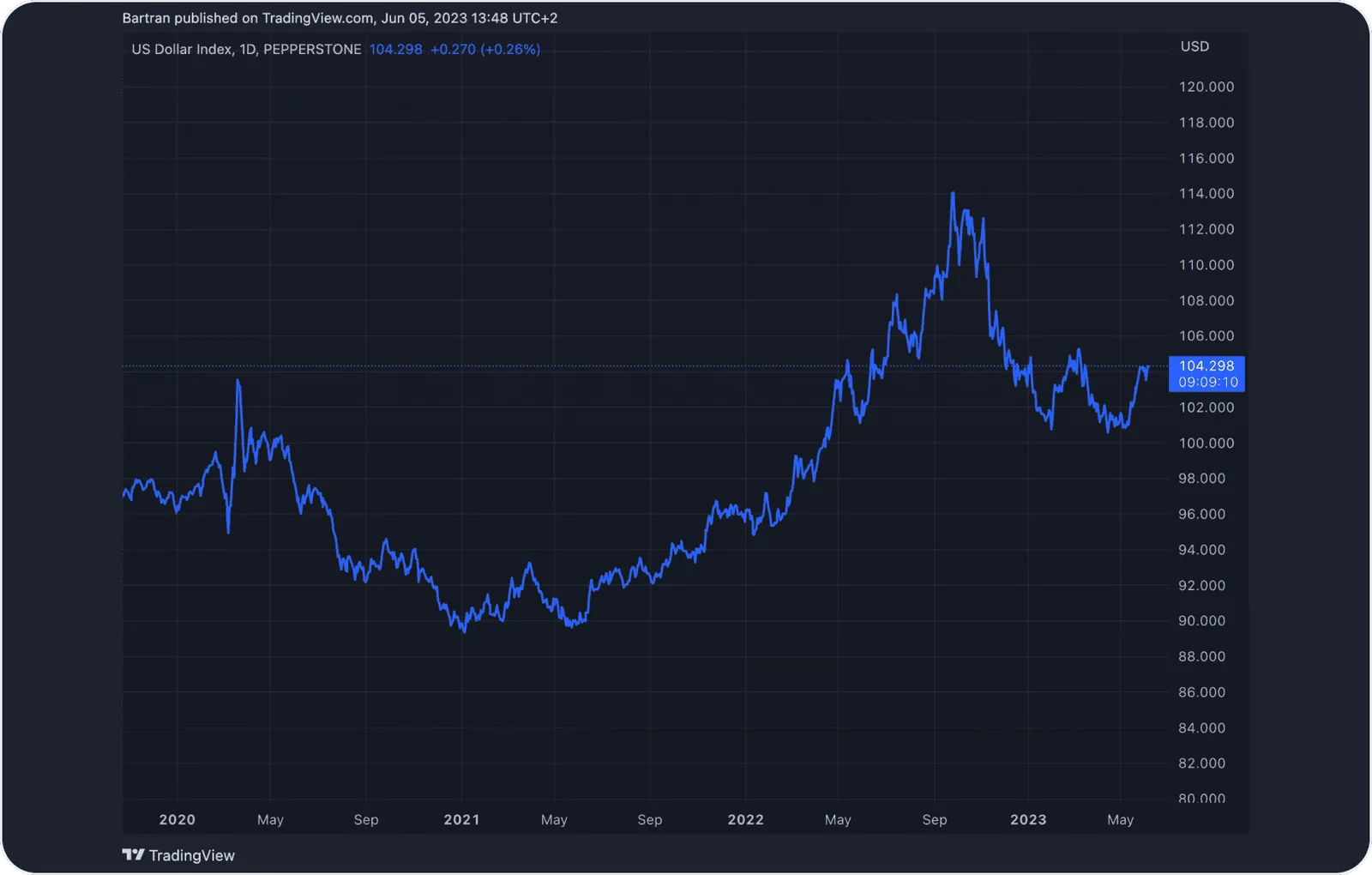This screenshot has width=1372, height=875.
Task: Click the 118.000 price axis label
Action: tap(1207, 123)
